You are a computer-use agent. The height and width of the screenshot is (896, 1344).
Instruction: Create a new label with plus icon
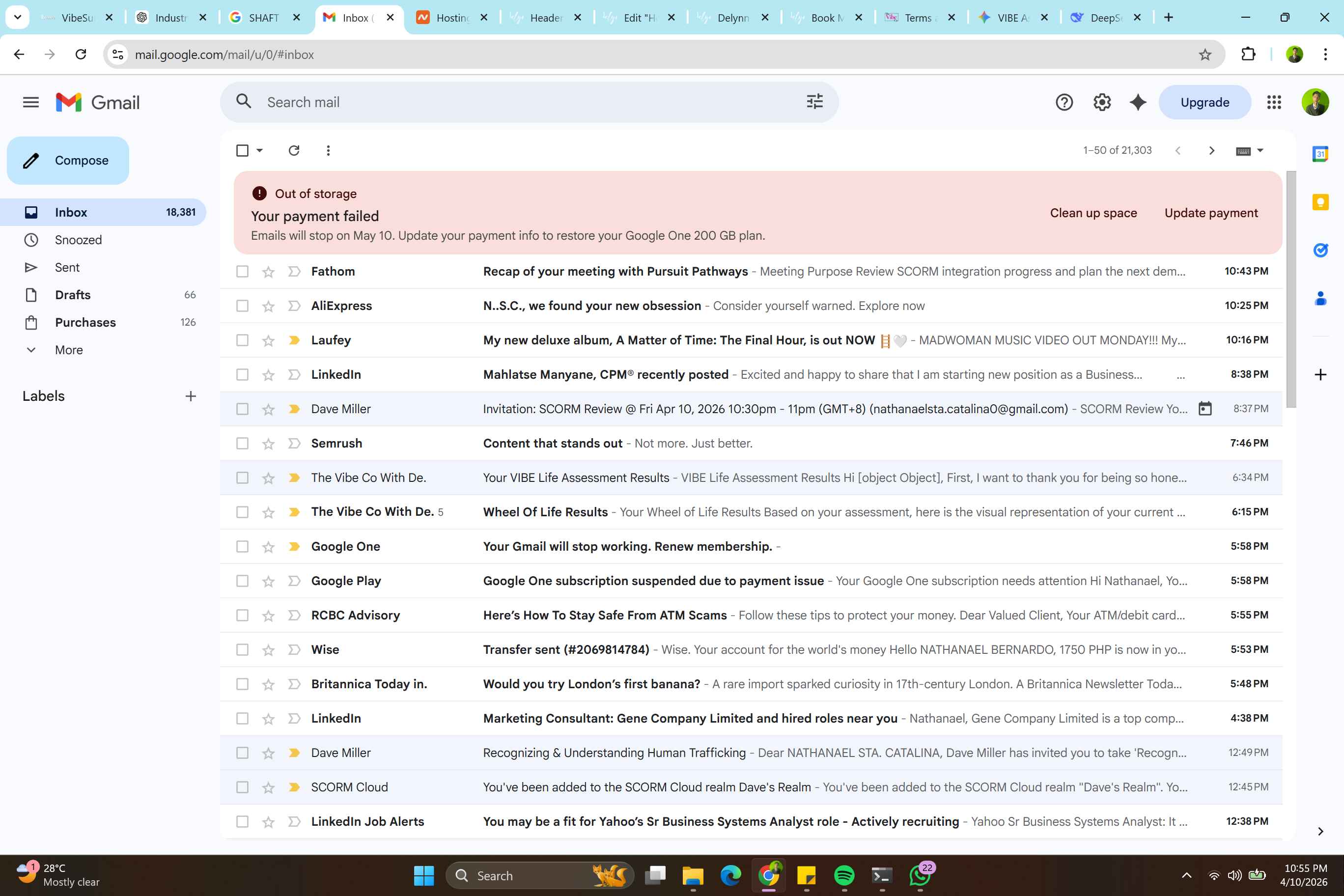pos(191,396)
